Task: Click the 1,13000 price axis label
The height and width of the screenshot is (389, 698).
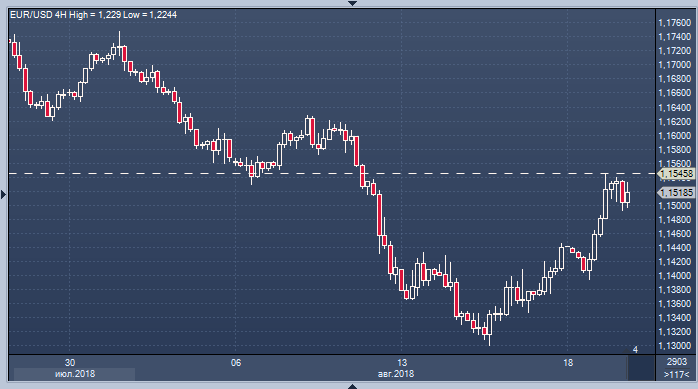Action: [x=674, y=346]
